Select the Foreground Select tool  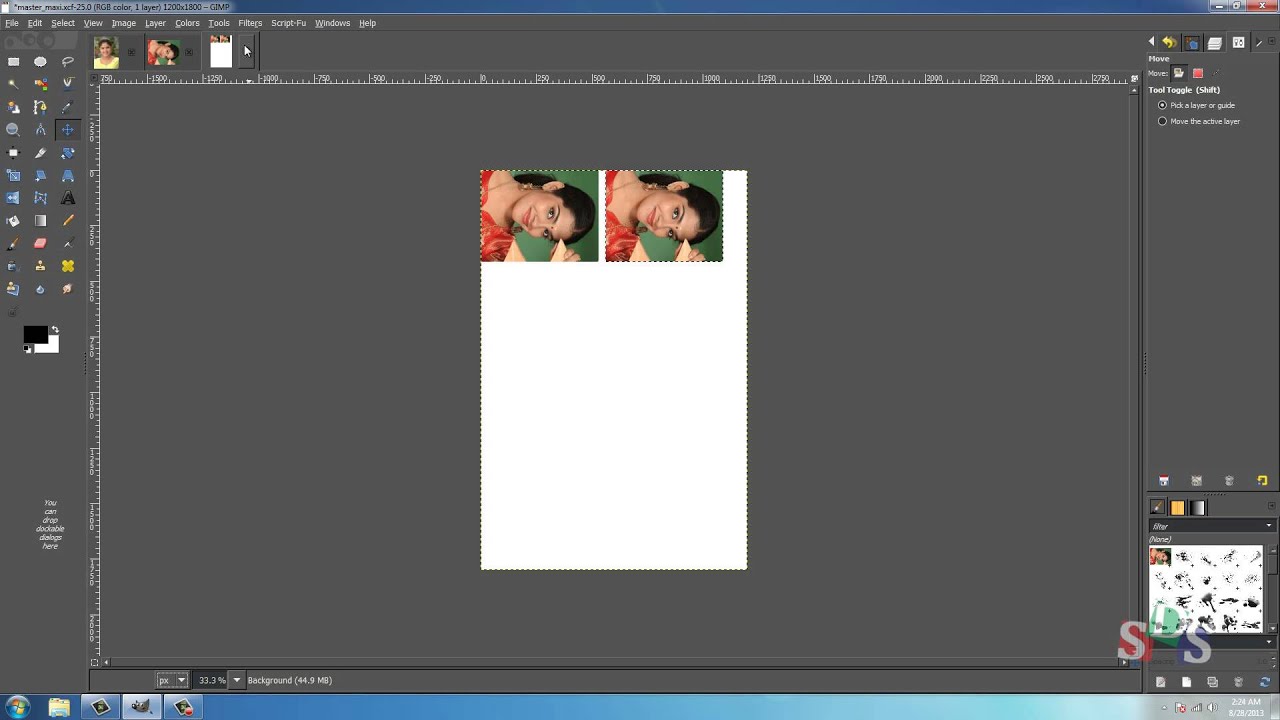coord(13,107)
